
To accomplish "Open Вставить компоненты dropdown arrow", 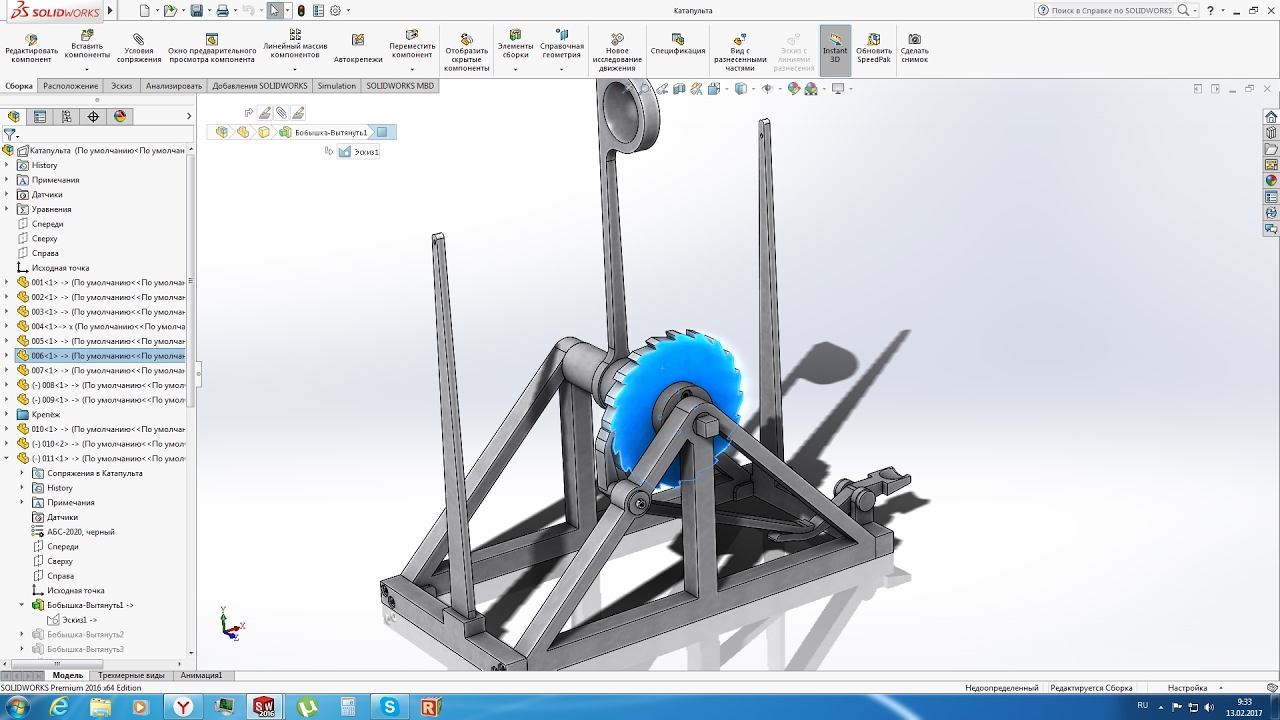I will 87,69.
